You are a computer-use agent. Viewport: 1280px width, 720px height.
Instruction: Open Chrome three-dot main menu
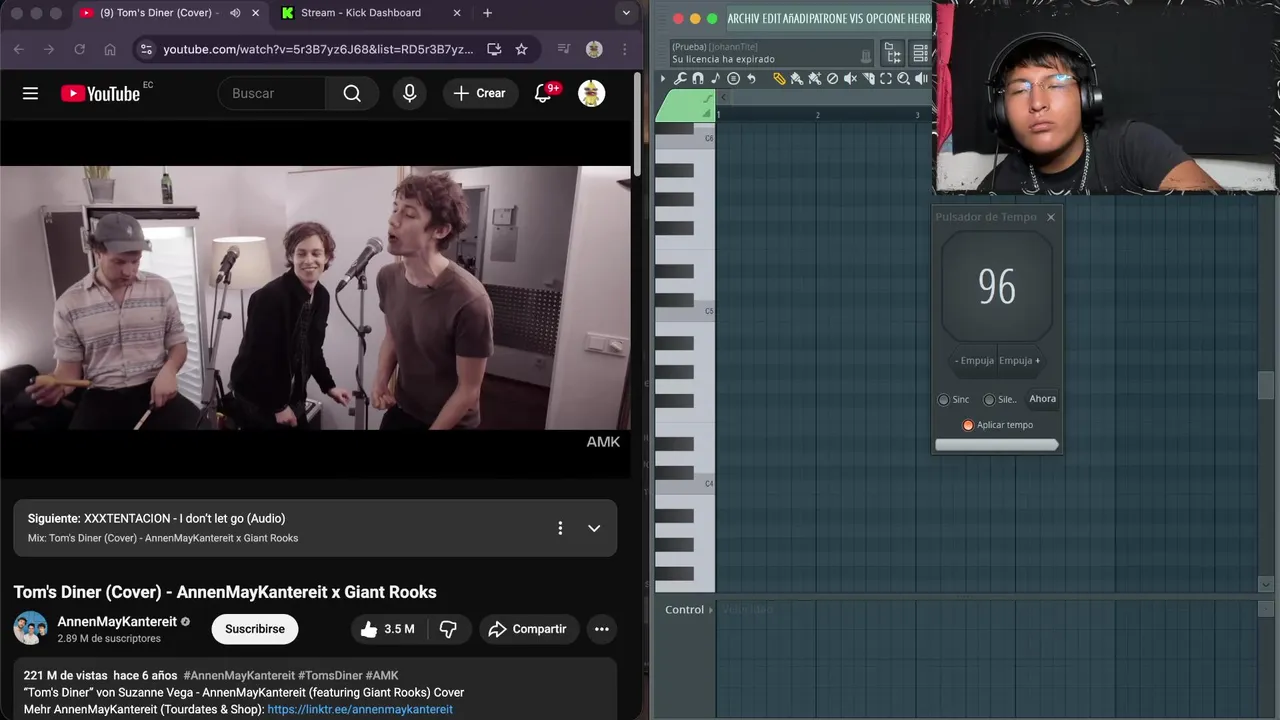(x=625, y=49)
